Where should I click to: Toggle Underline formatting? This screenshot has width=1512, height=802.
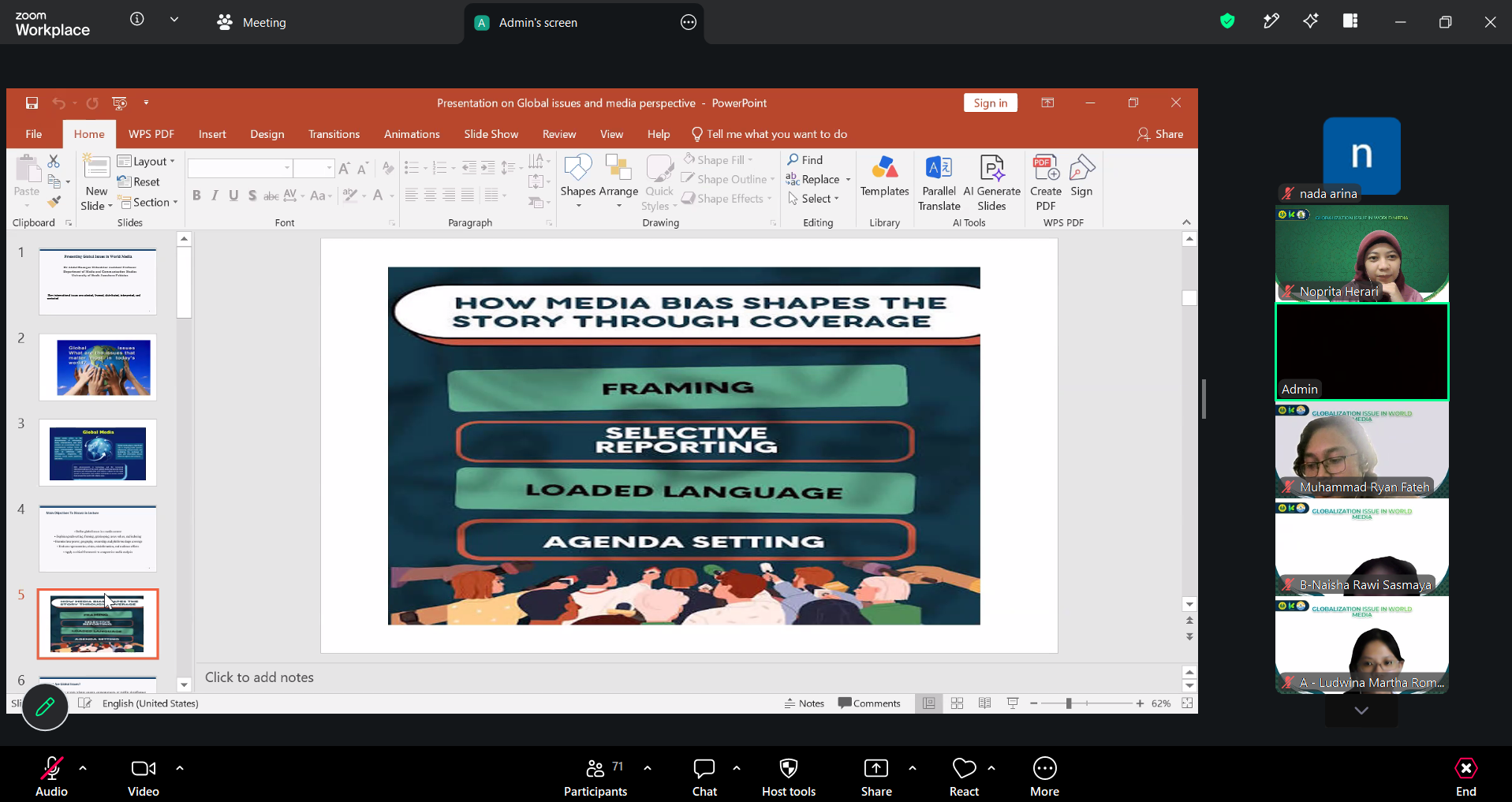[x=233, y=196]
